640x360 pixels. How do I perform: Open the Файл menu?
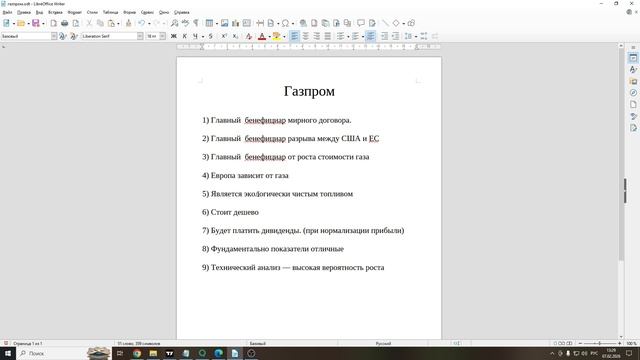[x=7, y=12]
